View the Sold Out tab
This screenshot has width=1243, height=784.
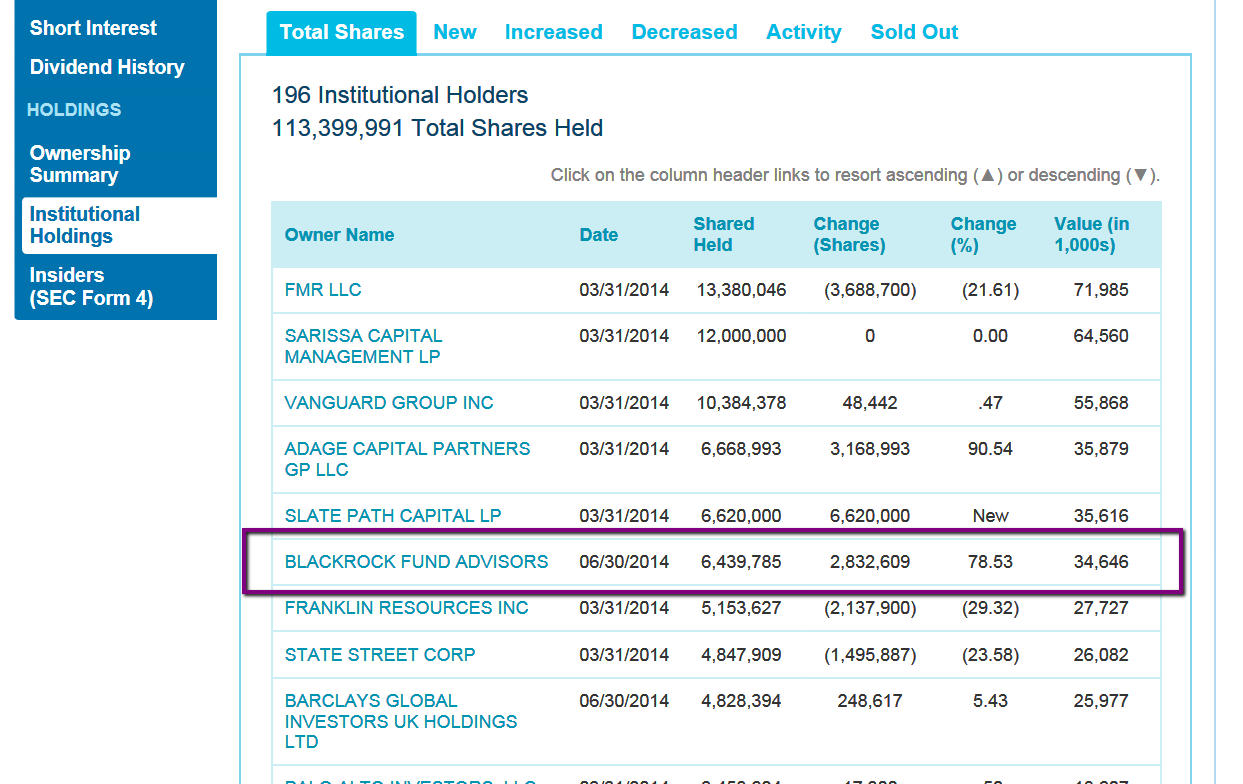pyautogui.click(x=913, y=32)
